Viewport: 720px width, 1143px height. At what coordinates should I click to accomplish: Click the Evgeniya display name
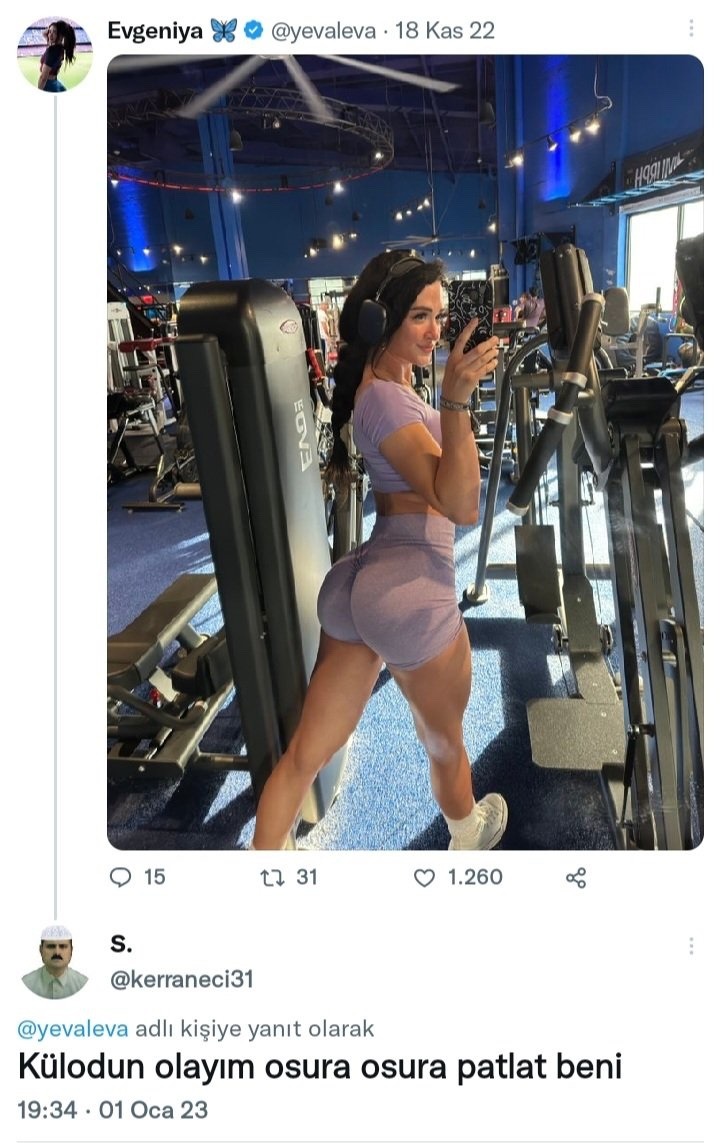[x=154, y=31]
